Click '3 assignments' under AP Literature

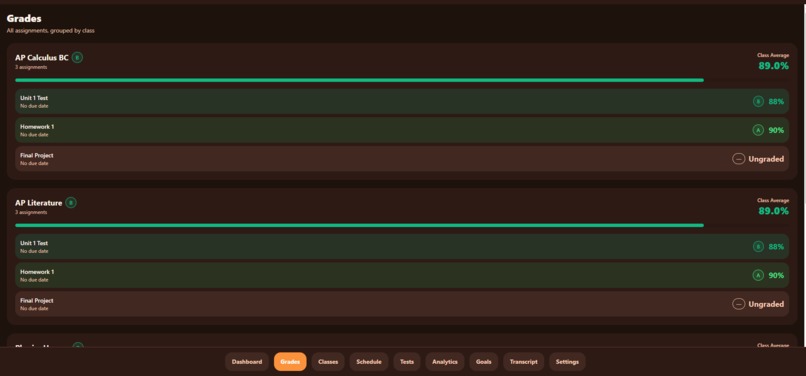(x=31, y=212)
